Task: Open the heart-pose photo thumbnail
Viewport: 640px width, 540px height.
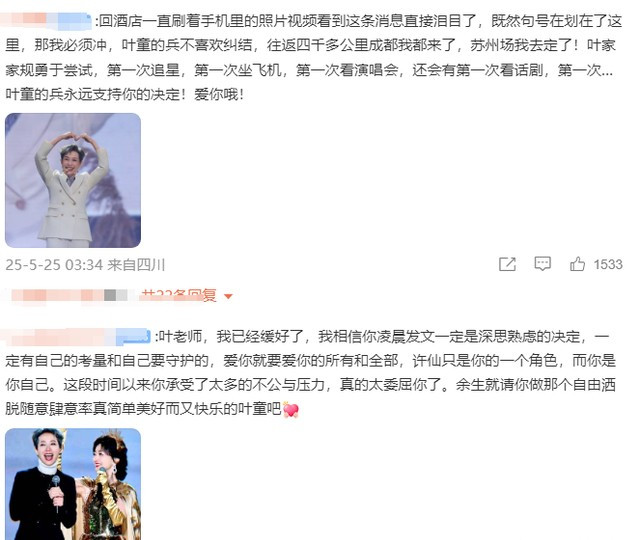Action: point(73,180)
